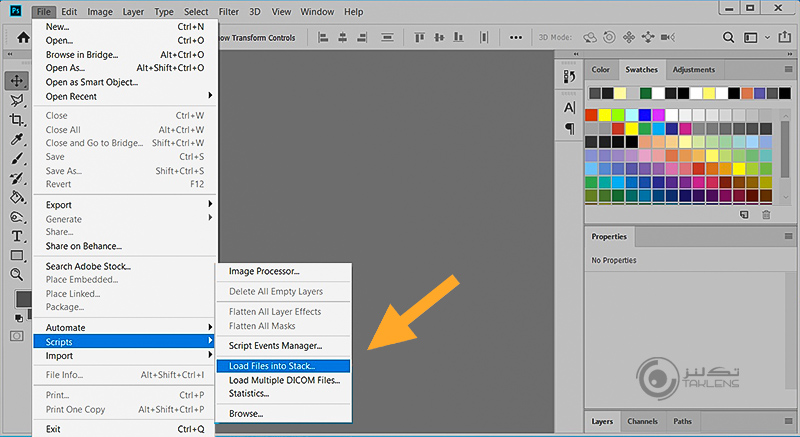Click the delete swatch trash icon

pos(767,214)
